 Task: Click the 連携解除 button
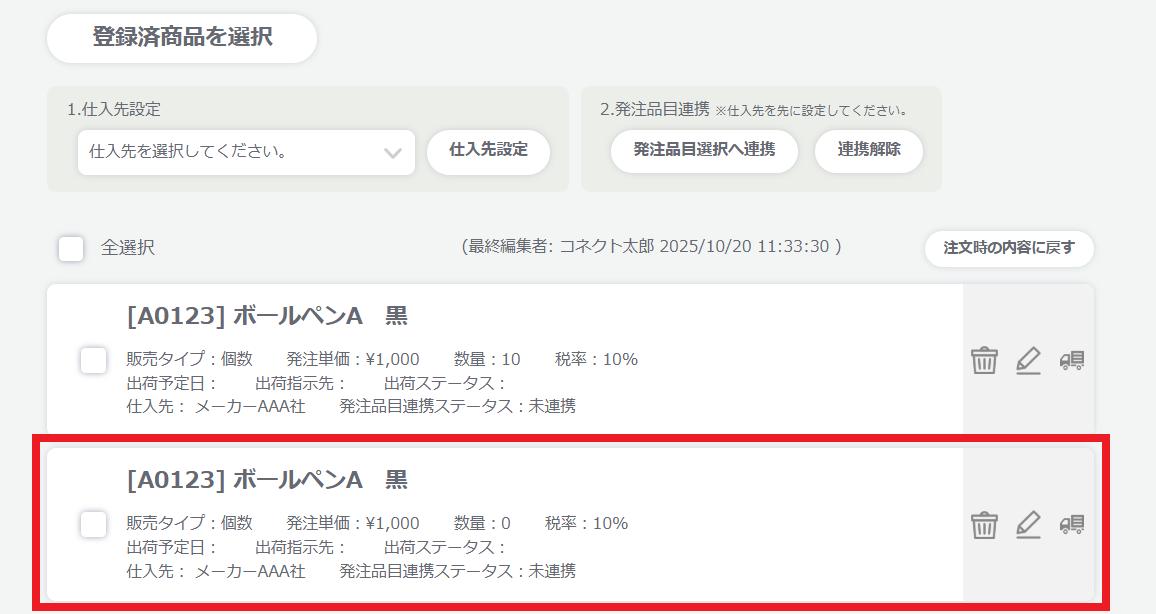tap(868, 151)
